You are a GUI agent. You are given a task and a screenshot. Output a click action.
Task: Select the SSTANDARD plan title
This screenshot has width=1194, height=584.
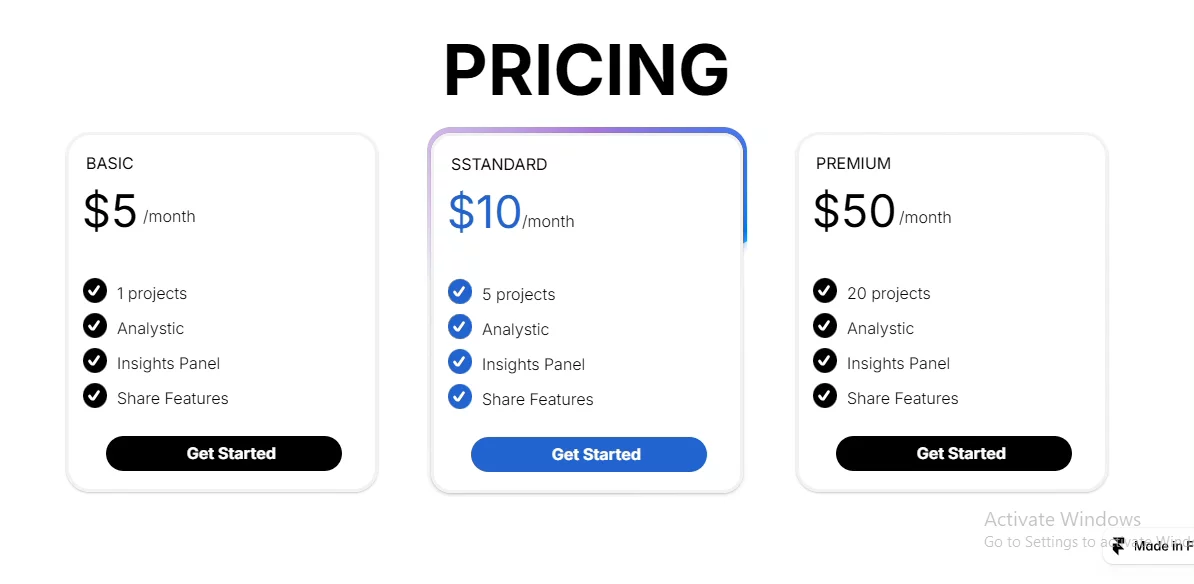coord(499,164)
